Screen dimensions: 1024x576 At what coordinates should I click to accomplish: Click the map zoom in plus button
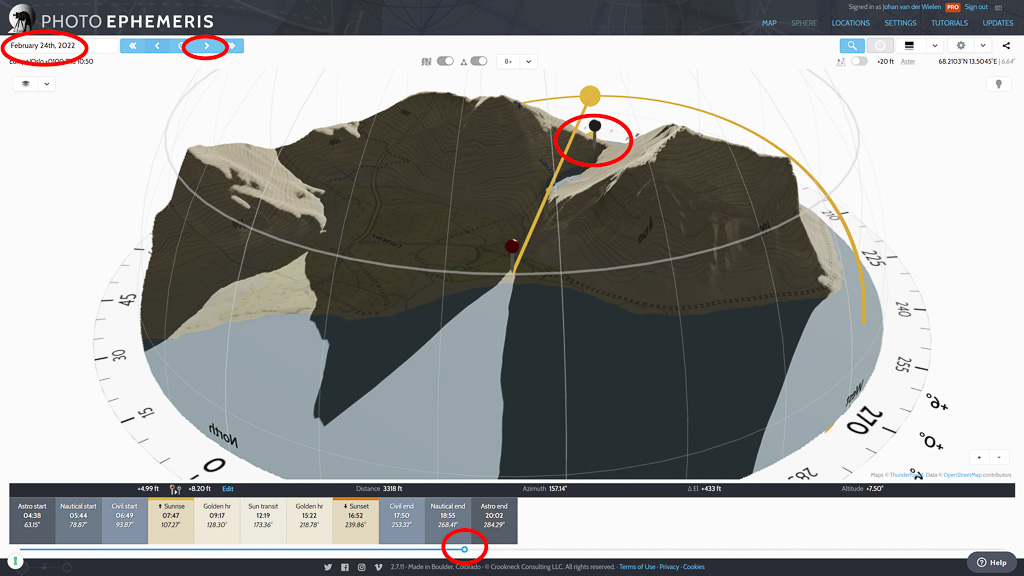[x=979, y=457]
